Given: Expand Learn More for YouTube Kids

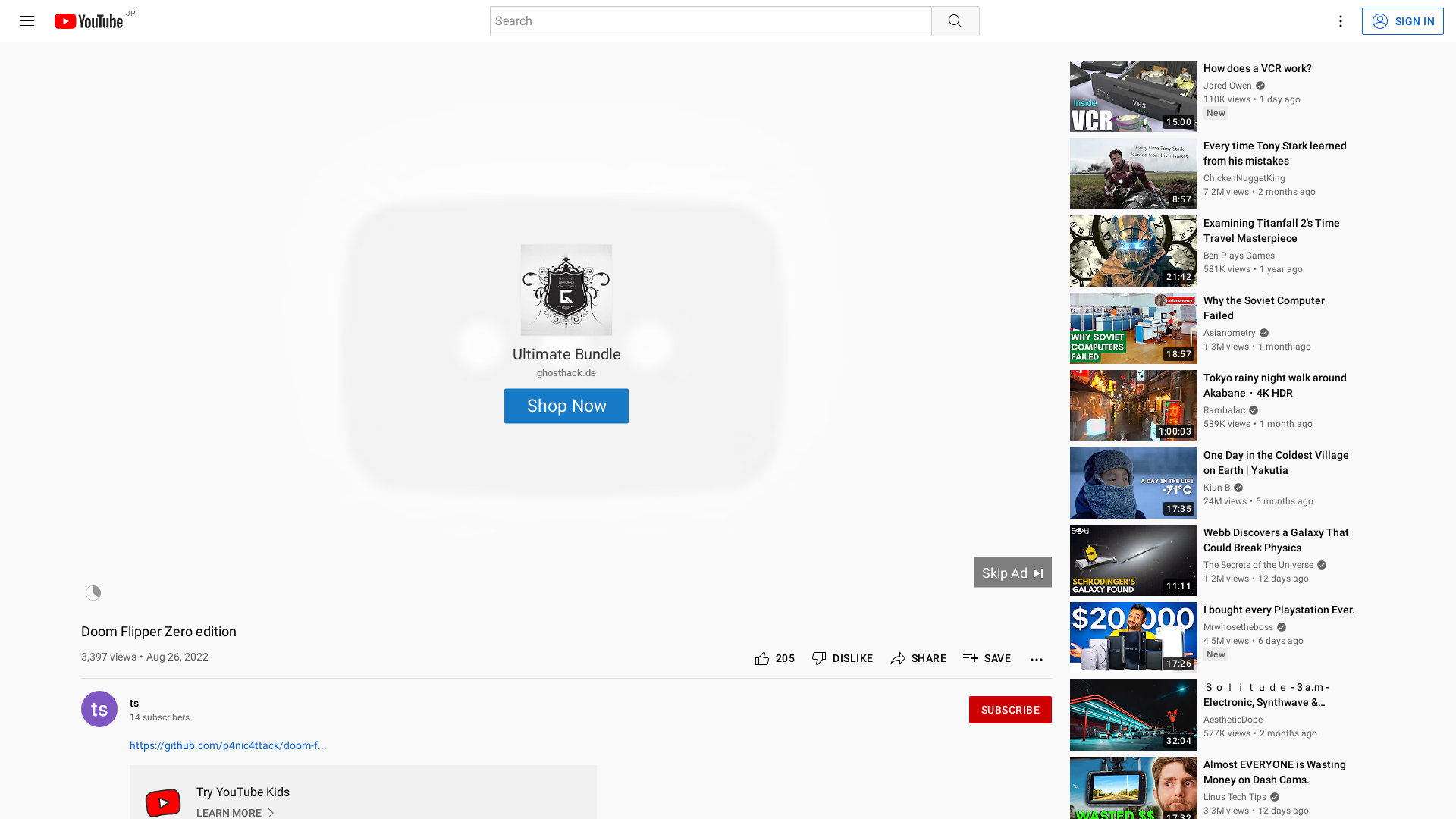Looking at the screenshot, I should coord(234,812).
